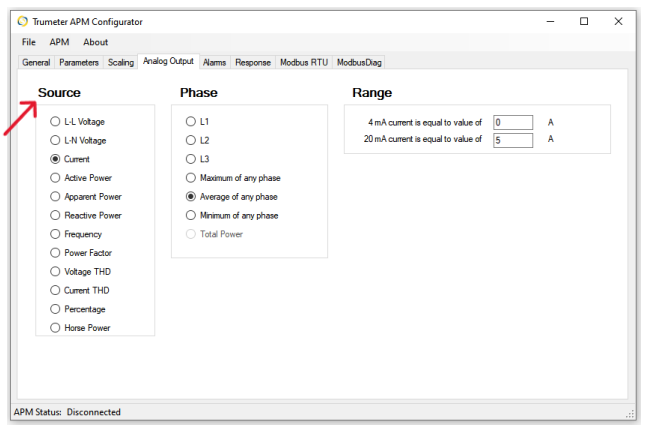Select Voltage THD source radio
This screenshot has width=648, height=432.
[x=81, y=272]
